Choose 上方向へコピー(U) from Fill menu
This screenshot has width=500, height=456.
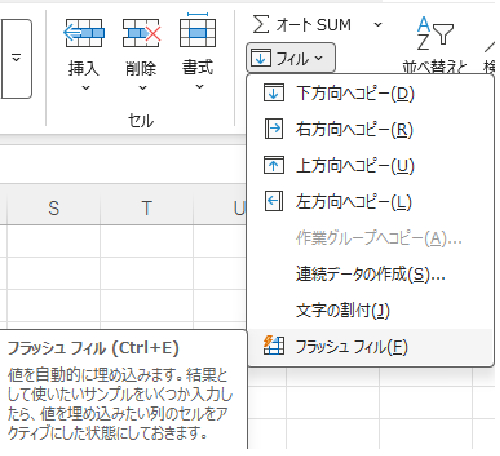371,165
